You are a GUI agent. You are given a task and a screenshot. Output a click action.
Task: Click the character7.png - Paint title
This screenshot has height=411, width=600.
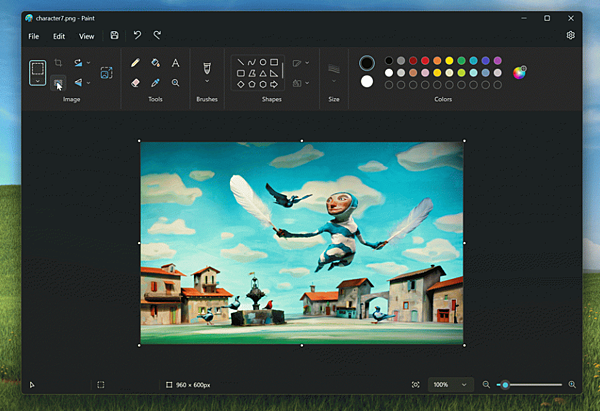point(65,18)
